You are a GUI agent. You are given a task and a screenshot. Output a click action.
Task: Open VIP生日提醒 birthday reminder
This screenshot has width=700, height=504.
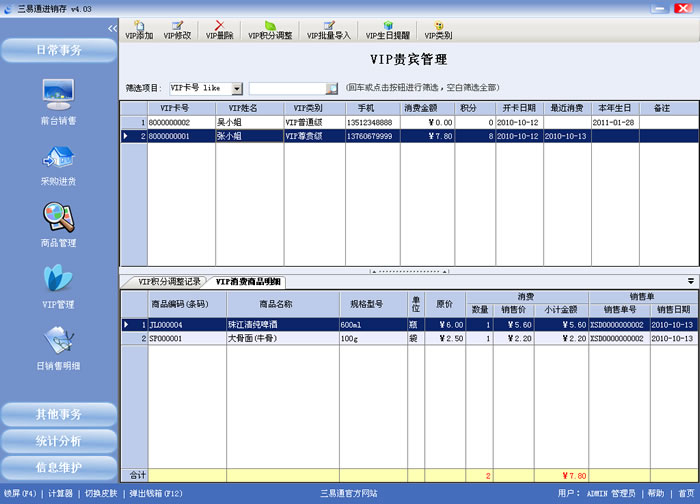[x=388, y=30]
